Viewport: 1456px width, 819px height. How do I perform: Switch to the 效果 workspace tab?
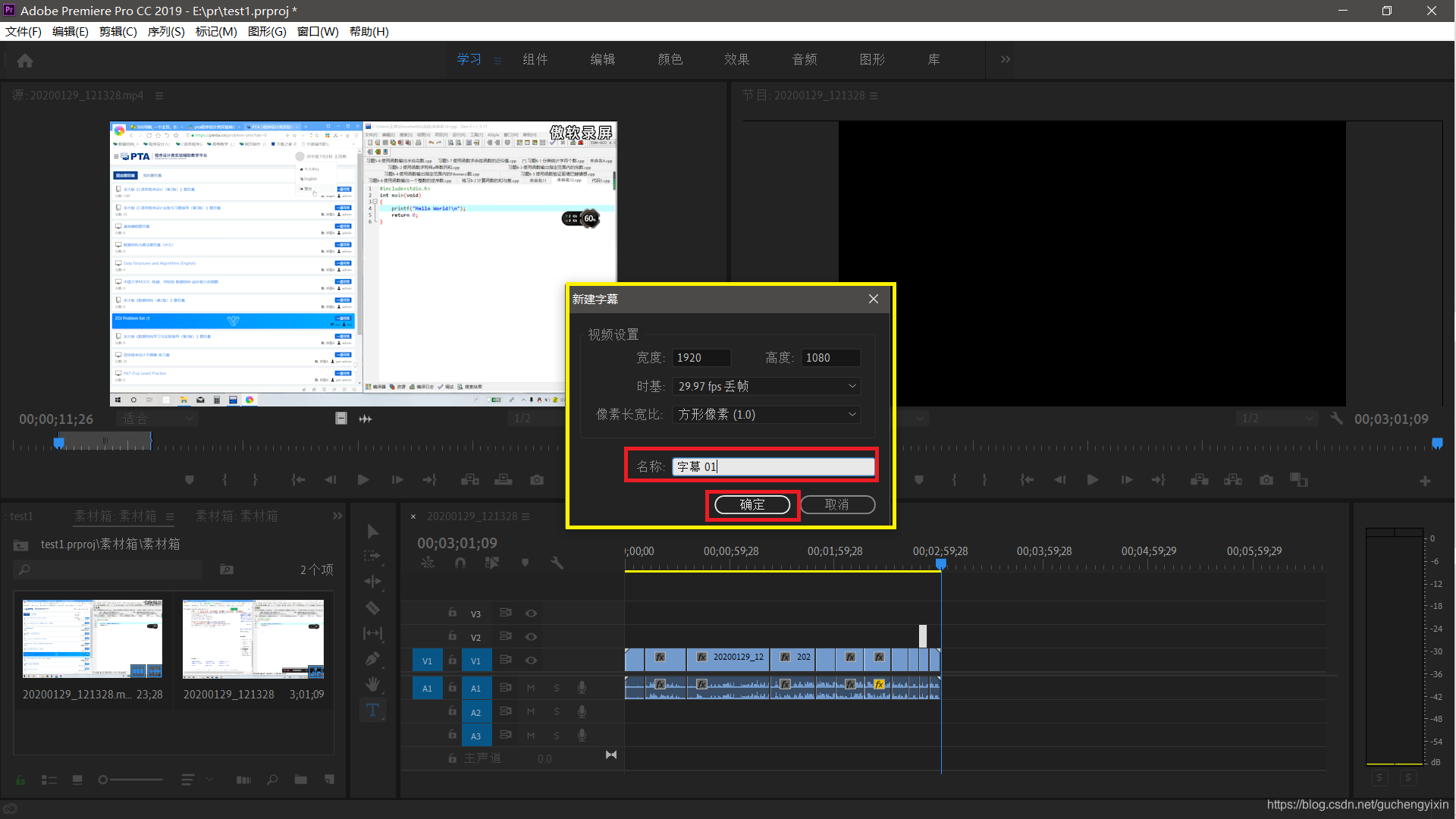click(737, 59)
